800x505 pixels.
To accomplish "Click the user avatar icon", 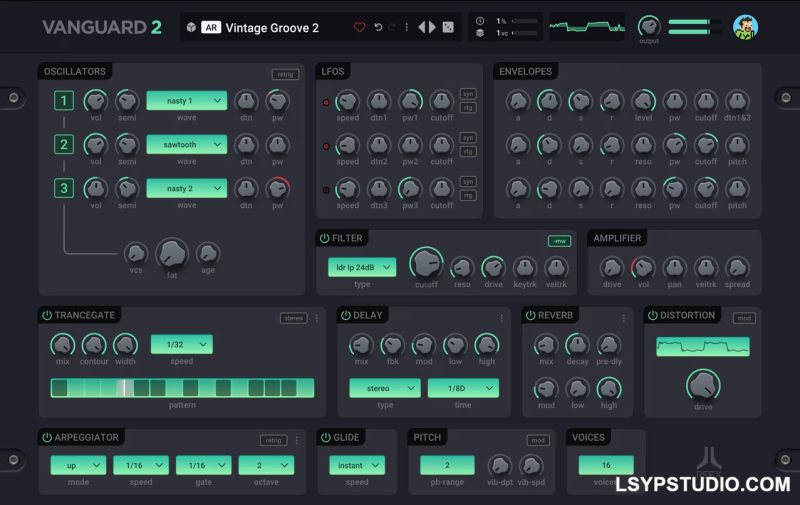I will click(x=745, y=27).
